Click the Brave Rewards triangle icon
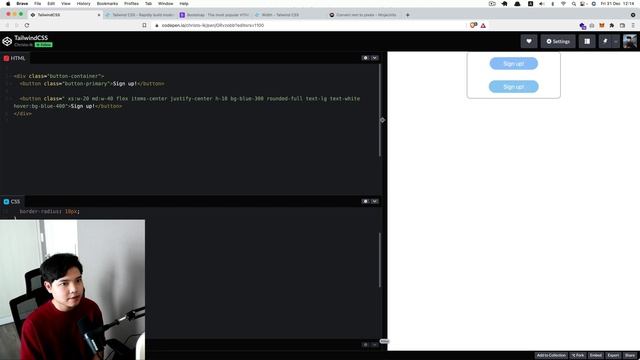 (483, 25)
